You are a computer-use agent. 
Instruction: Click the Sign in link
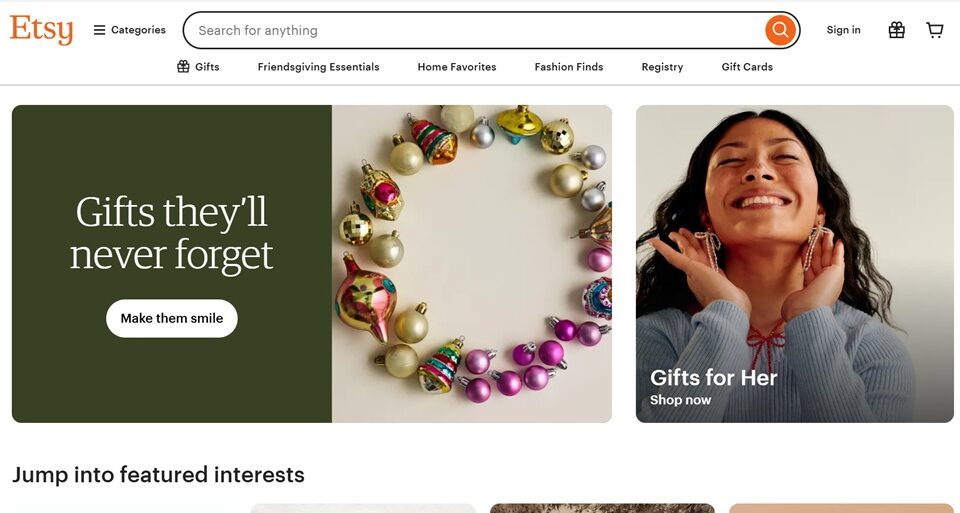(843, 30)
